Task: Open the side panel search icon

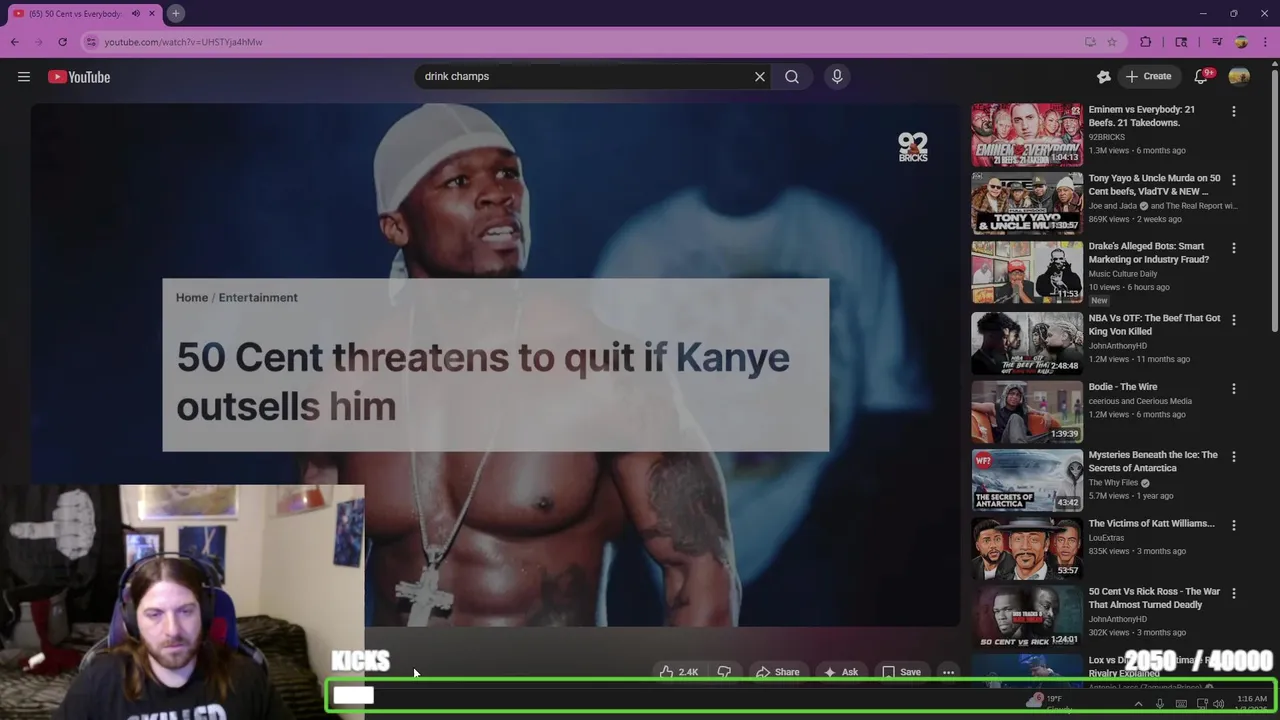Action: tap(1181, 42)
